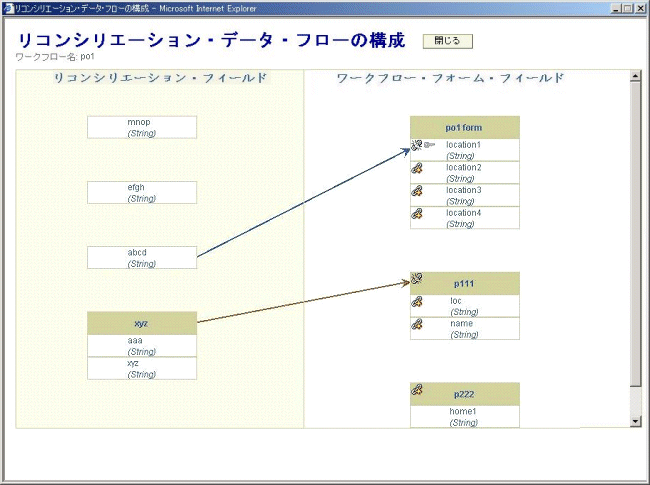Click the link icon next to location3
This screenshot has width=650, height=485.
[417, 191]
